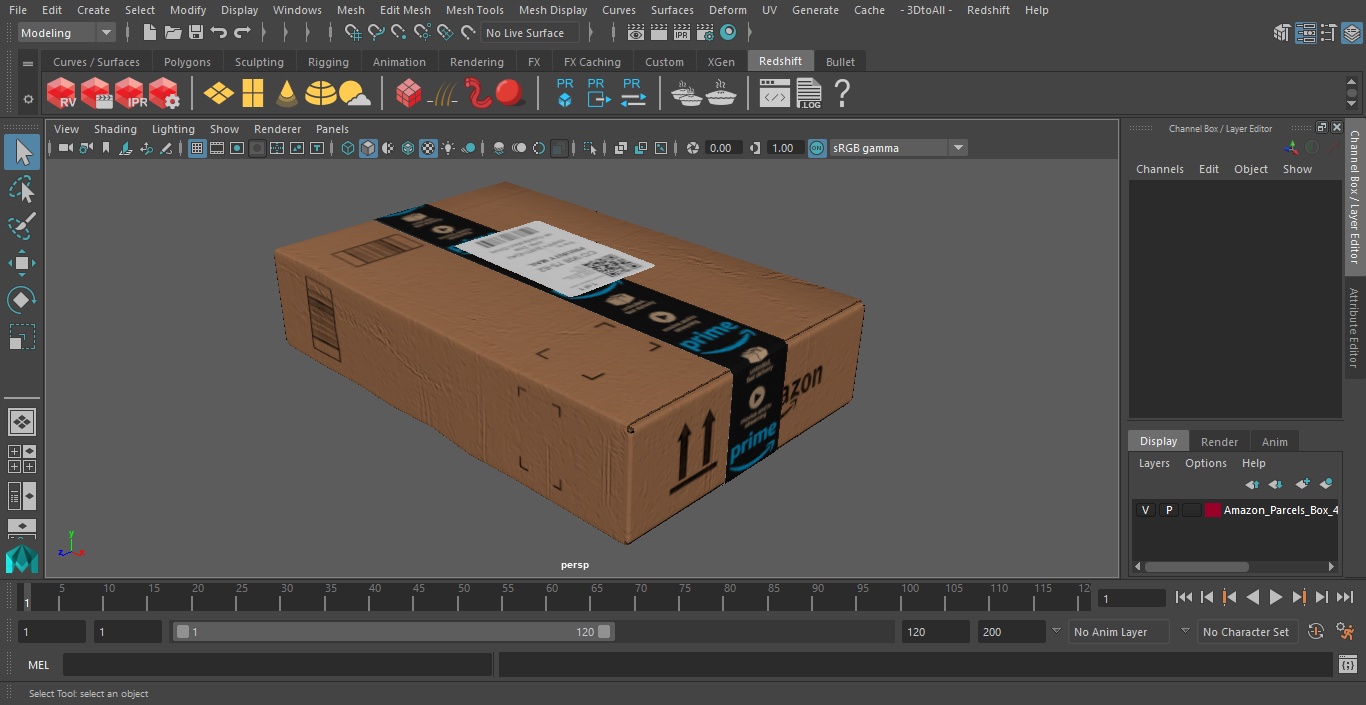Viewport: 1366px width, 705px height.
Task: Open Redshift render settings icon
Action: pos(165,94)
